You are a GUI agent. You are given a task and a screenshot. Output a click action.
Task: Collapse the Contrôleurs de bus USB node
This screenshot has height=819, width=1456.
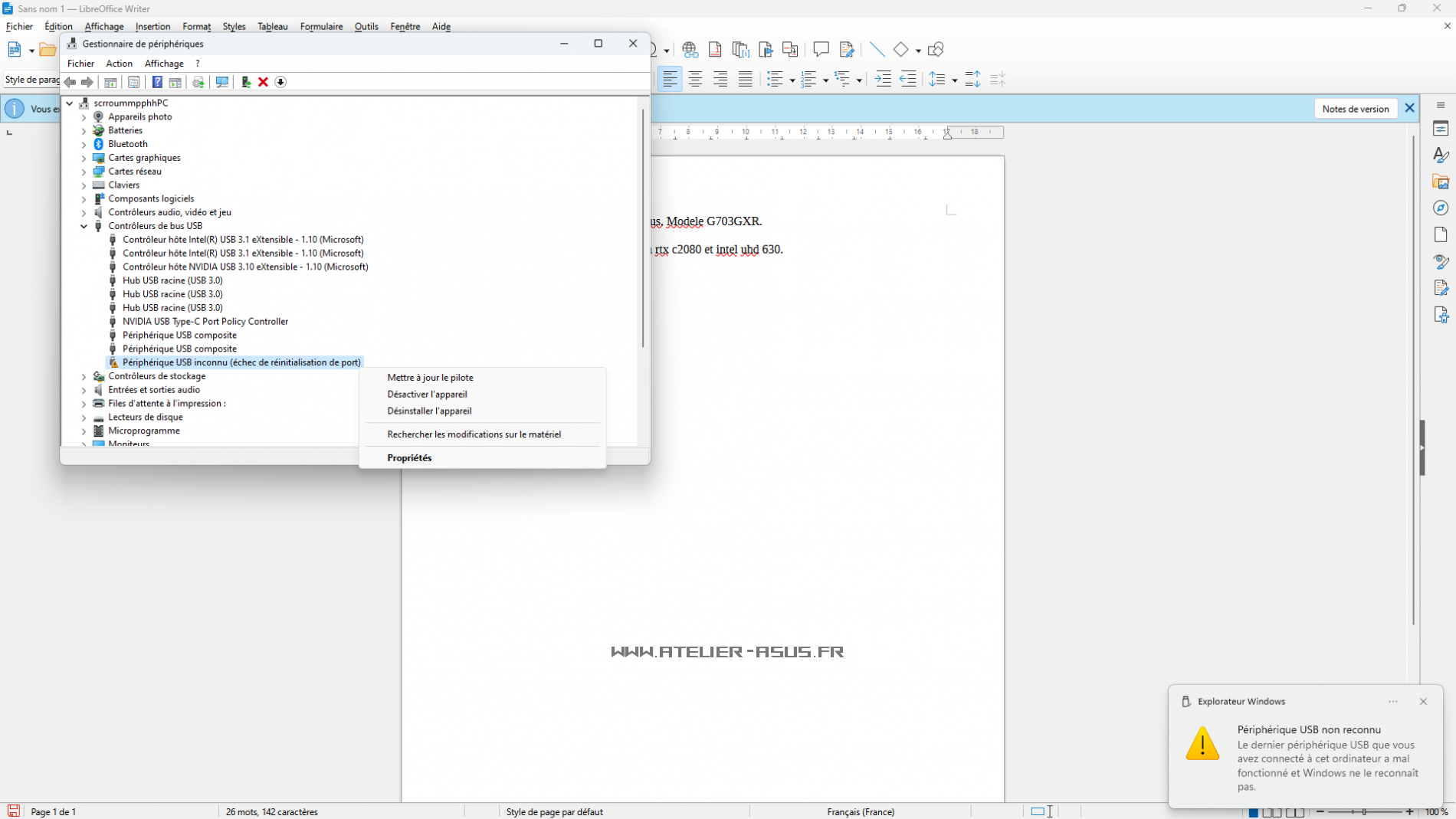tap(84, 226)
